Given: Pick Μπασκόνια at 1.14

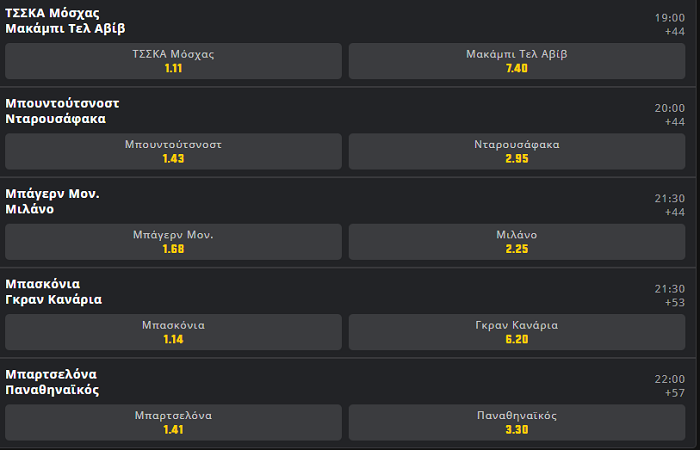Looking at the screenshot, I should click(173, 332).
